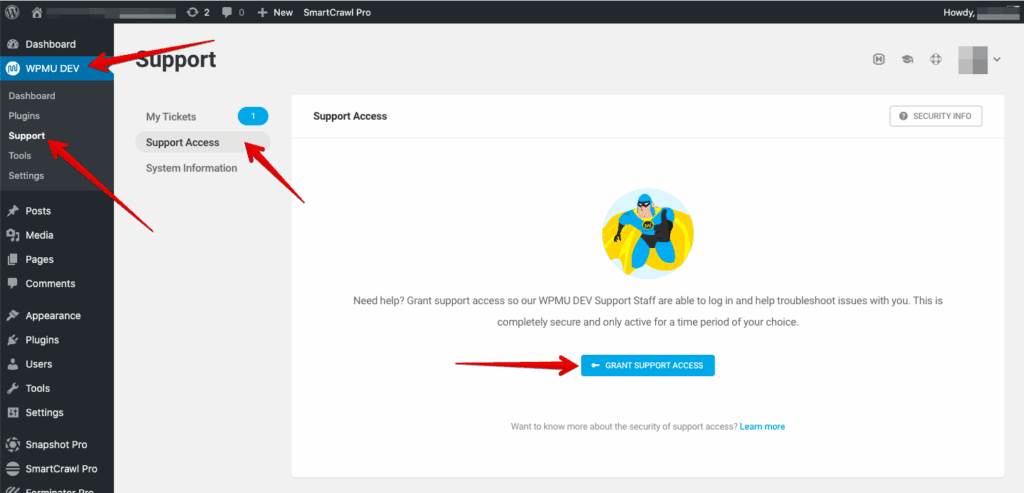Open the academy graduation cap icon
This screenshot has width=1024, height=493.
tap(907, 60)
